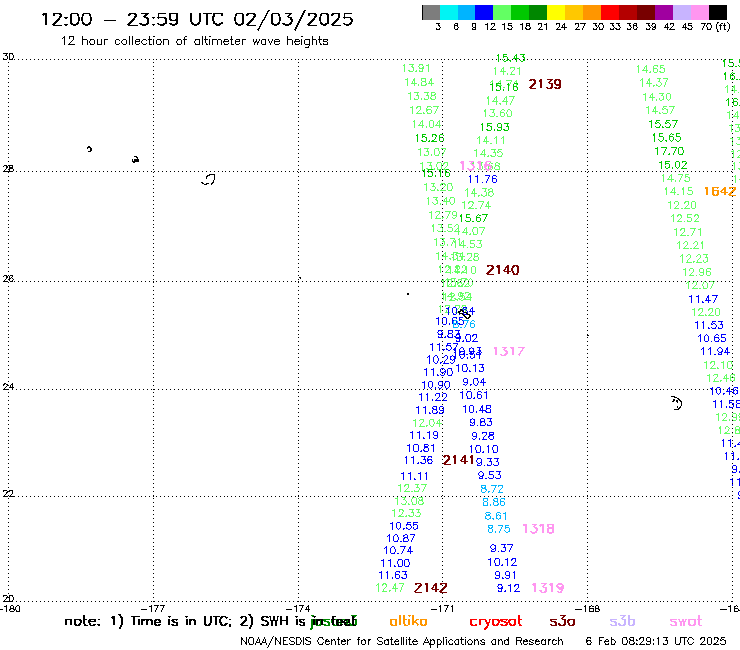Click the wave height value 15.67
Image resolution: width=740 pixels, height=650 pixels.
point(473,218)
